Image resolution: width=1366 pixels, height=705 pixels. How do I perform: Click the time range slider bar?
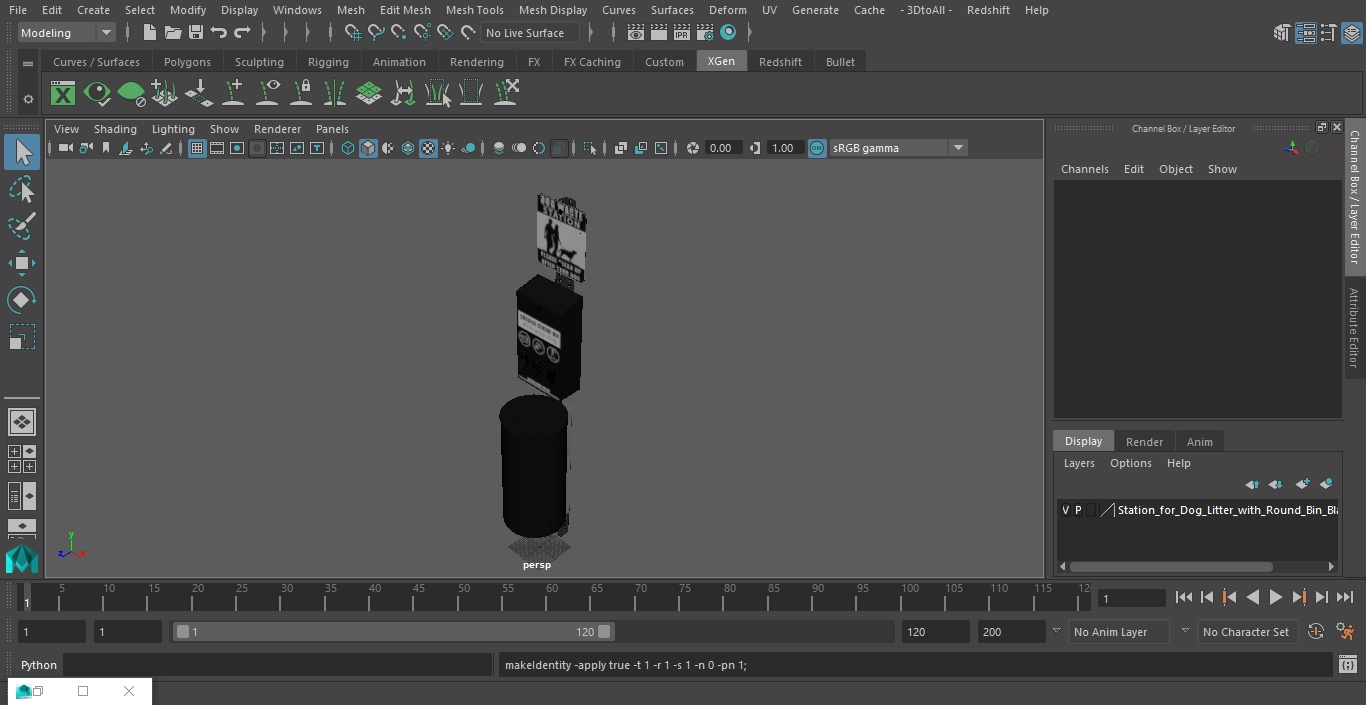[394, 632]
